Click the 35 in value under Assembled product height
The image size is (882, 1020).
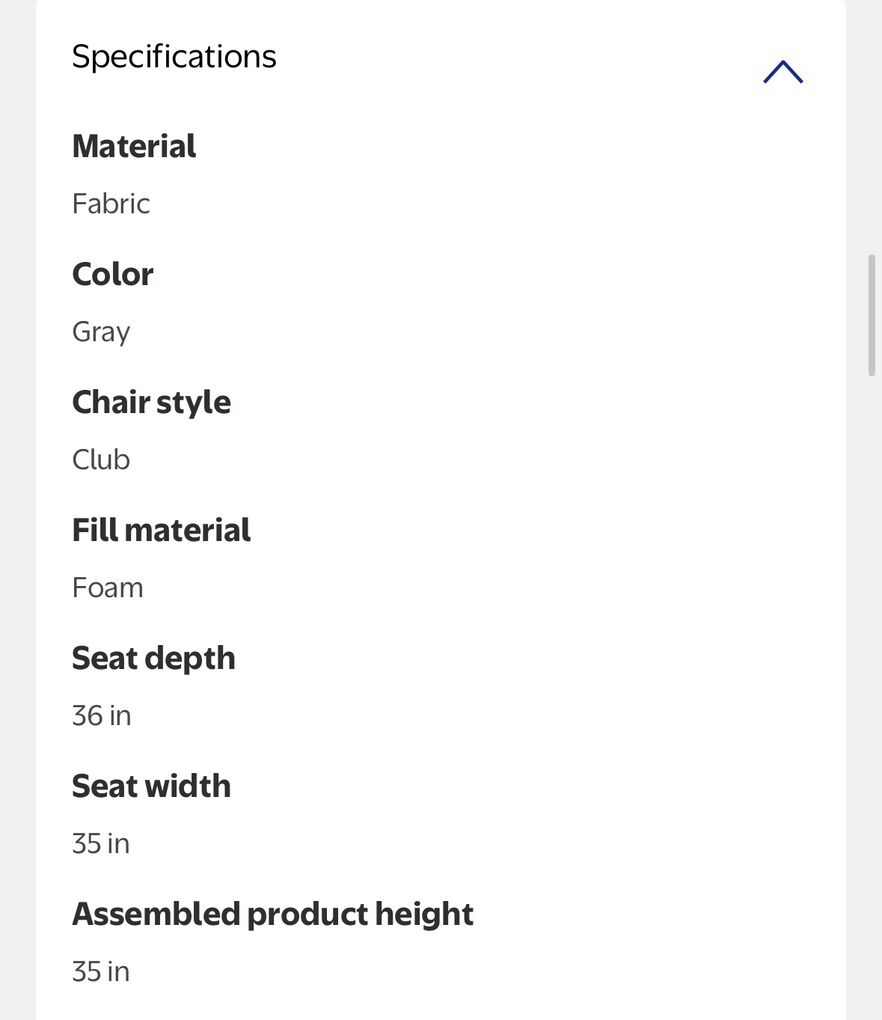pyautogui.click(x=101, y=972)
